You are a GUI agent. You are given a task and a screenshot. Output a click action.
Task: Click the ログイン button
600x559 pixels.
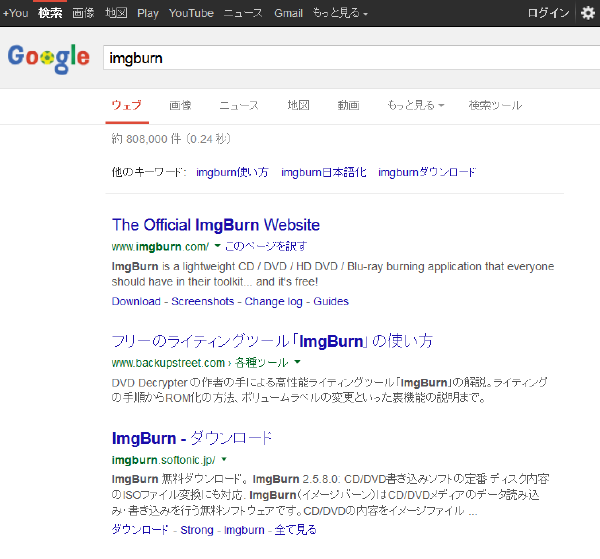547,13
